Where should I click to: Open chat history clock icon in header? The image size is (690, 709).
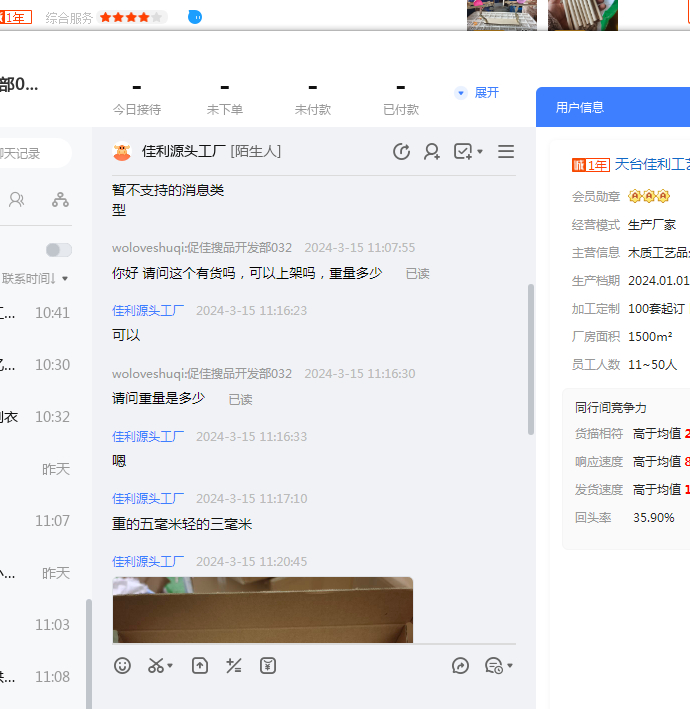tap(401, 151)
